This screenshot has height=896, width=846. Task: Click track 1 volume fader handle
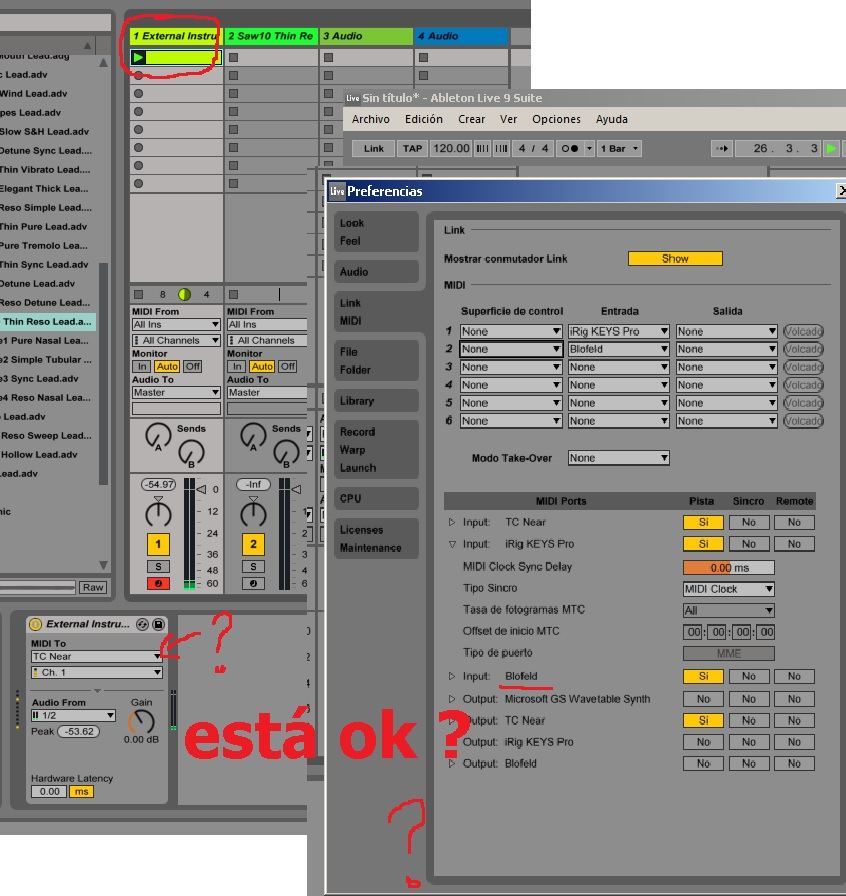coord(201,490)
